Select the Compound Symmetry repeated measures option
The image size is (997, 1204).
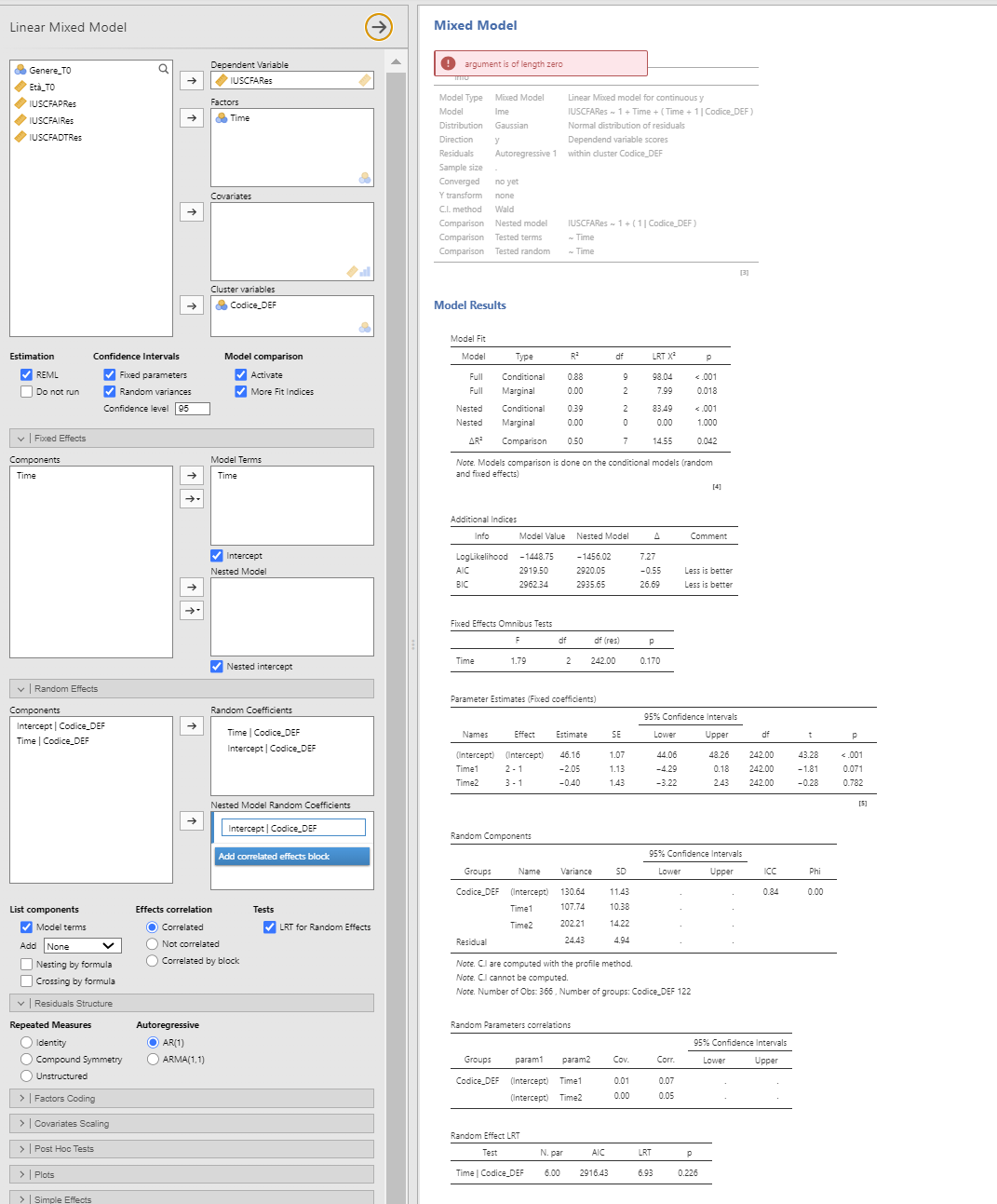[x=26, y=1059]
